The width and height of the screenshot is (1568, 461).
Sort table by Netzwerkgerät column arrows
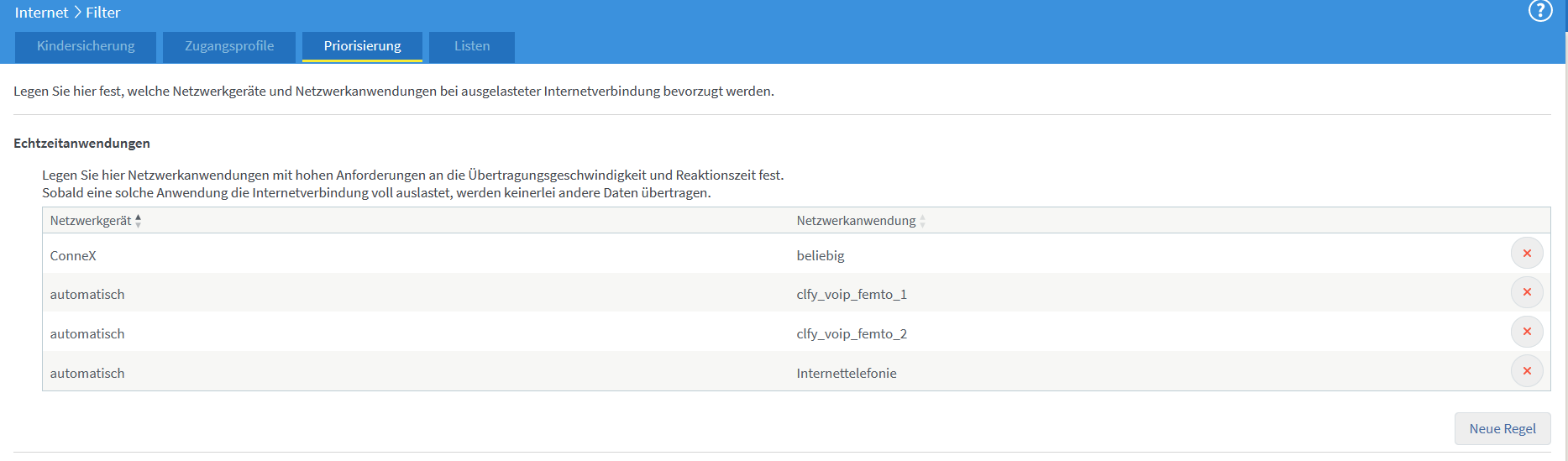click(x=139, y=221)
